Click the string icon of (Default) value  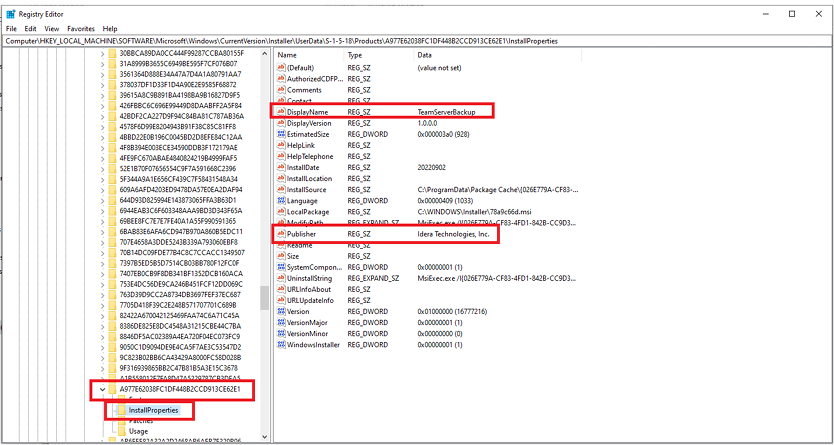[281, 68]
